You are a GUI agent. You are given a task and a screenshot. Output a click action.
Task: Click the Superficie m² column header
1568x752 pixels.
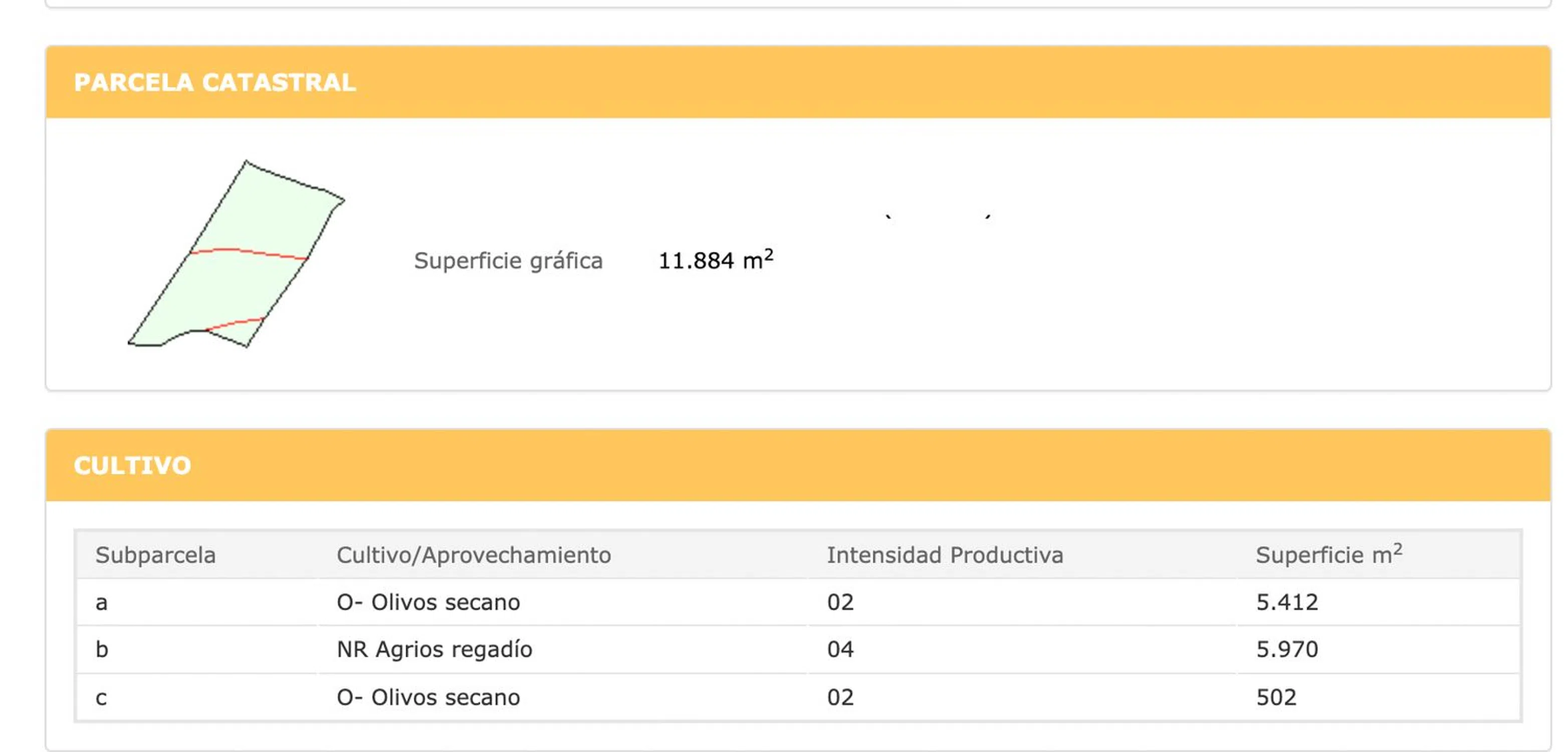click(1329, 554)
